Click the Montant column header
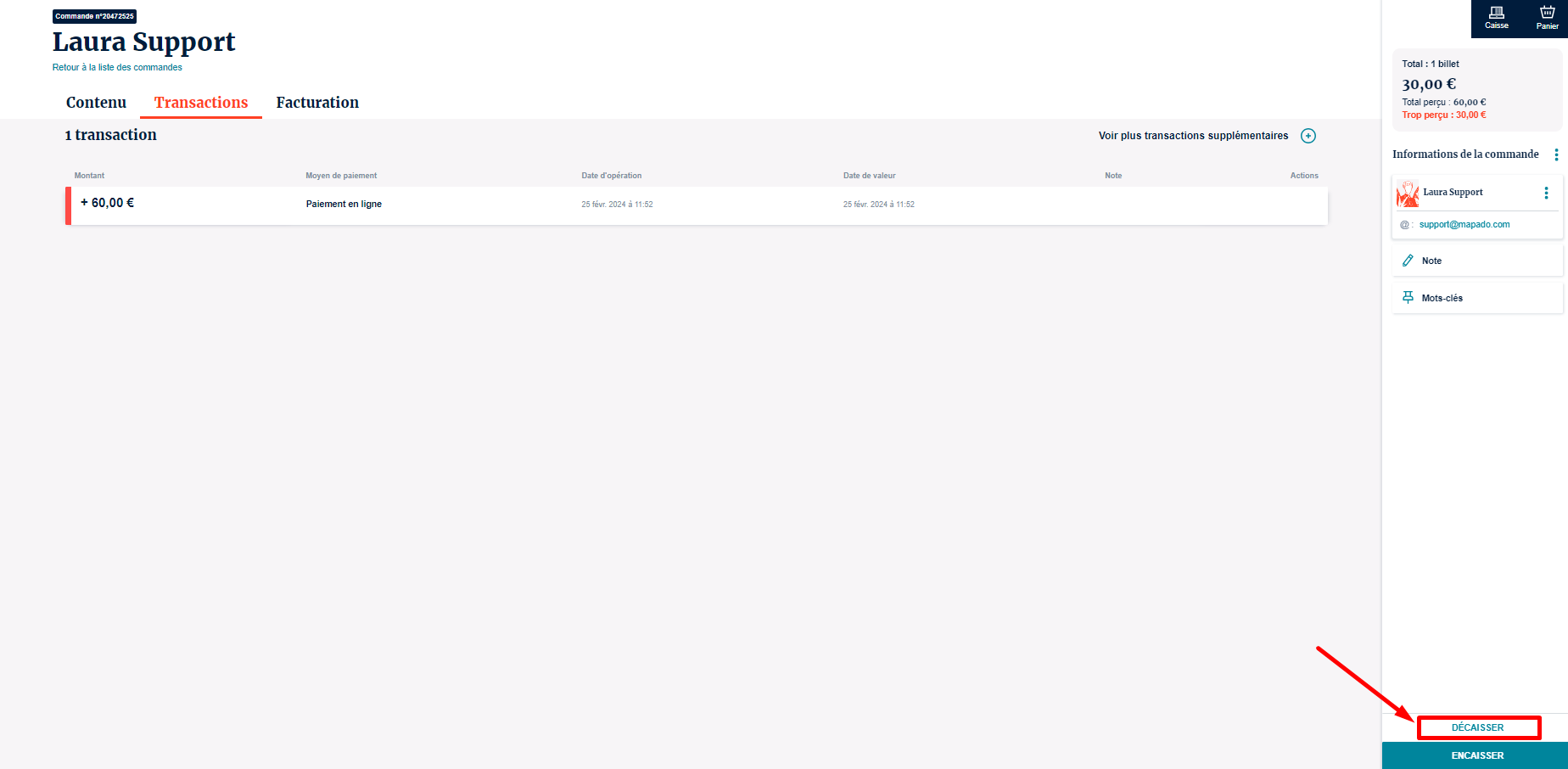Viewport: 1568px width, 769px height. pos(89,176)
